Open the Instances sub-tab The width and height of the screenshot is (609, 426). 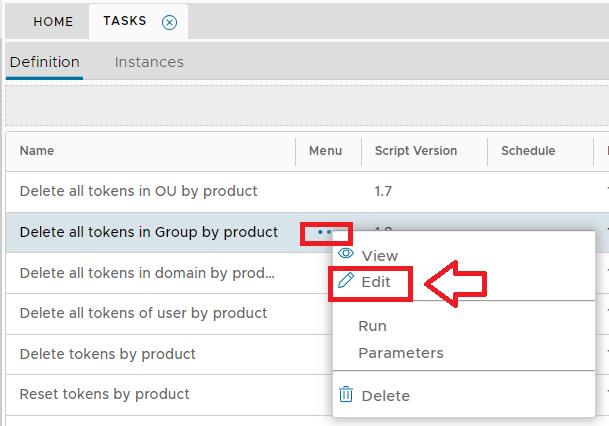tap(149, 62)
